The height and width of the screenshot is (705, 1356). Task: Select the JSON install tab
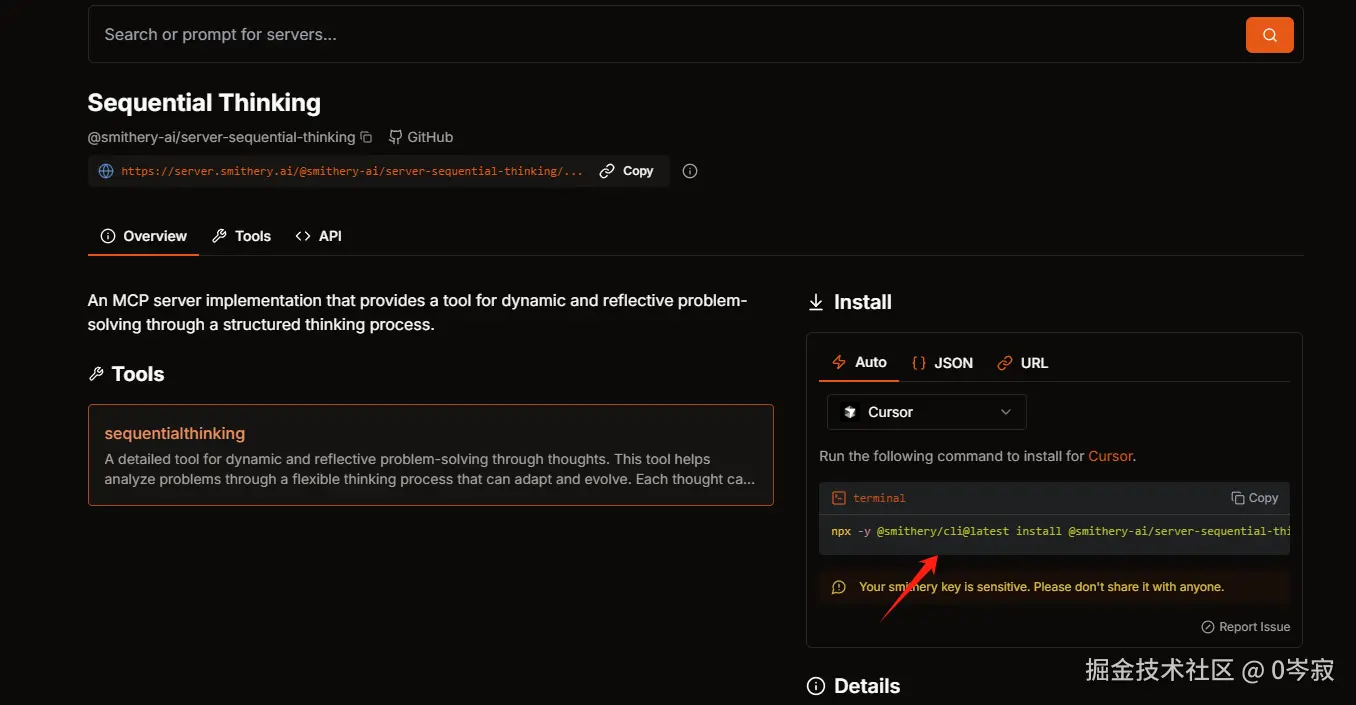(x=942, y=363)
